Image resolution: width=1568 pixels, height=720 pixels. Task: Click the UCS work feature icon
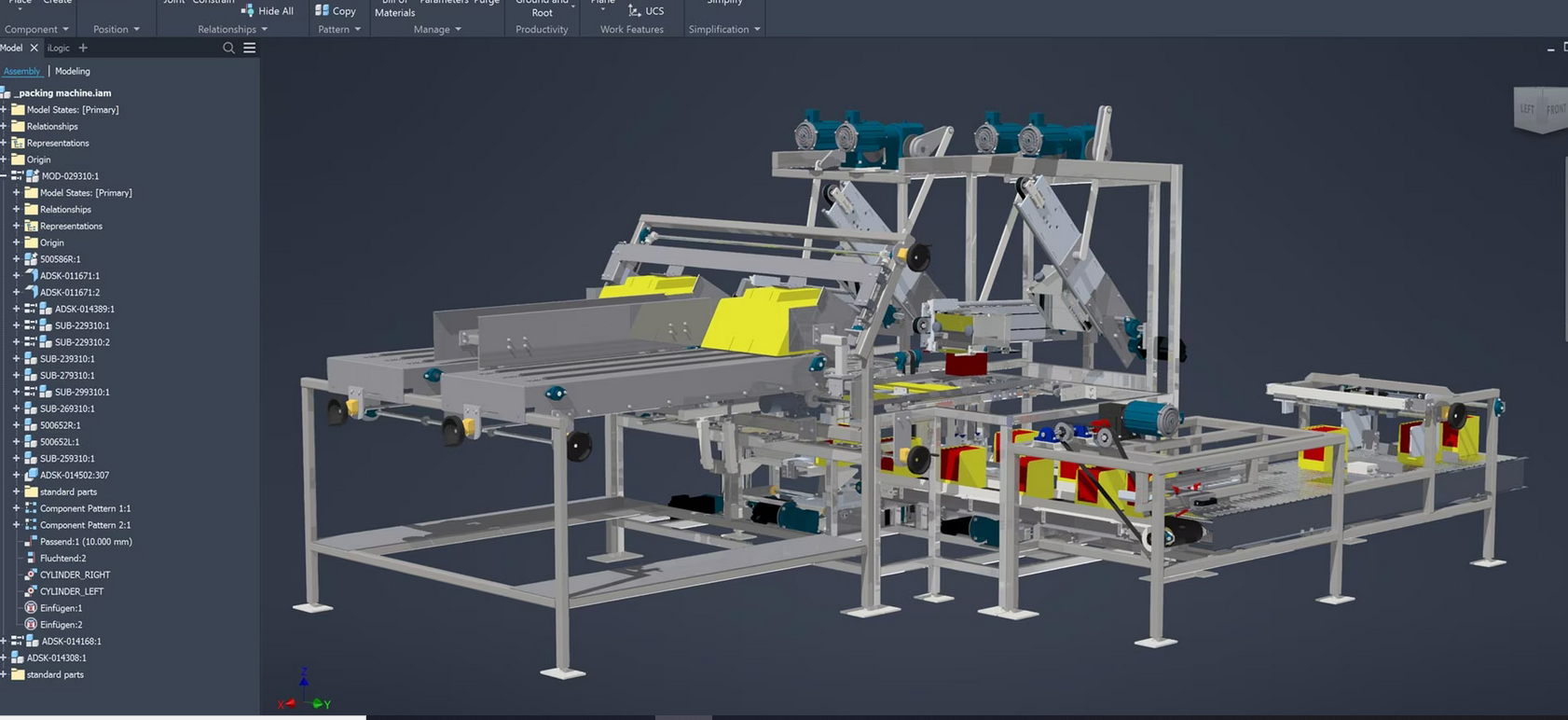tap(645, 10)
